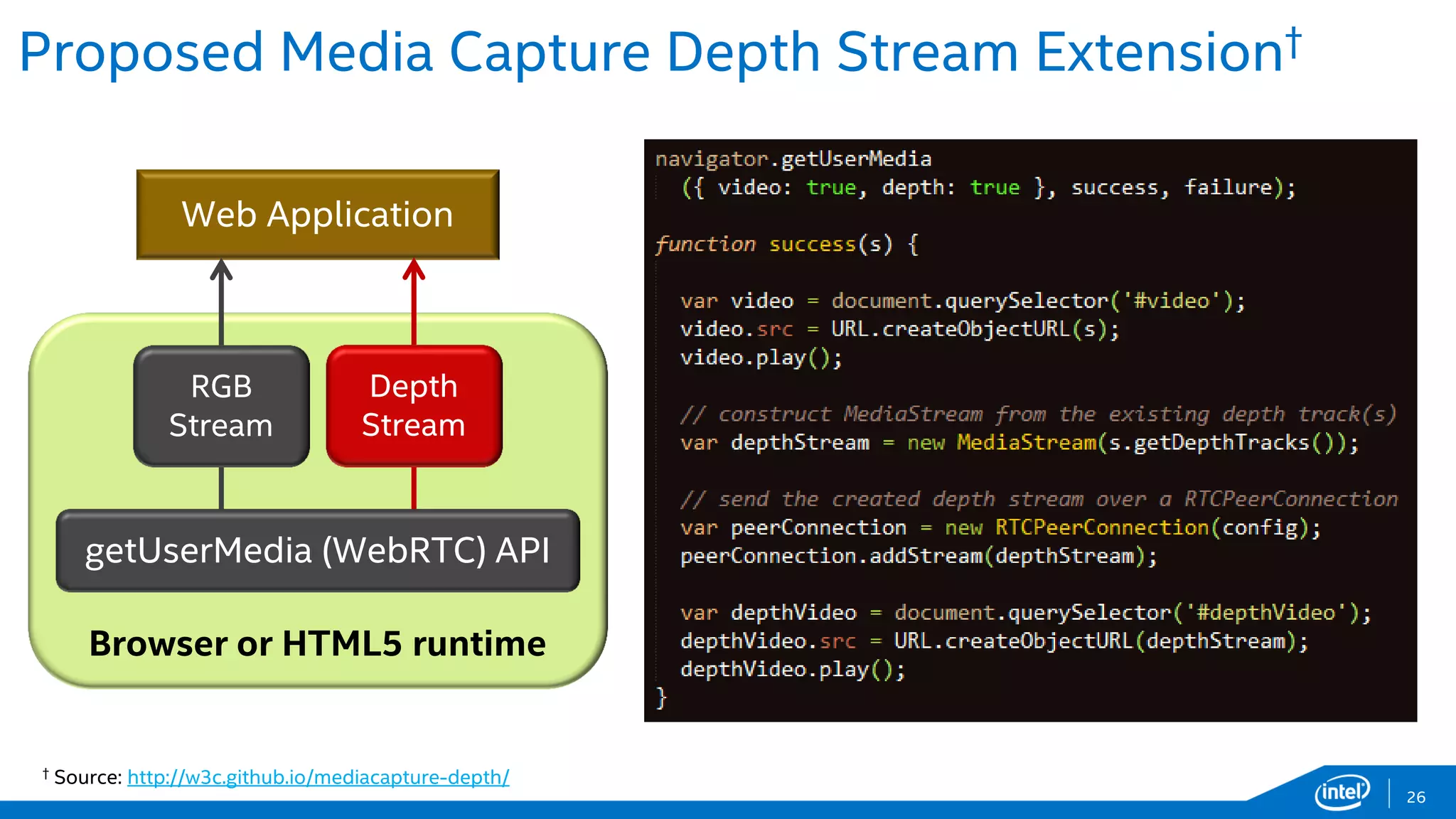Screen dimensions: 1456x819
Task: Click the 'depthVideo.play();' code line
Action: pyautogui.click(x=793, y=670)
